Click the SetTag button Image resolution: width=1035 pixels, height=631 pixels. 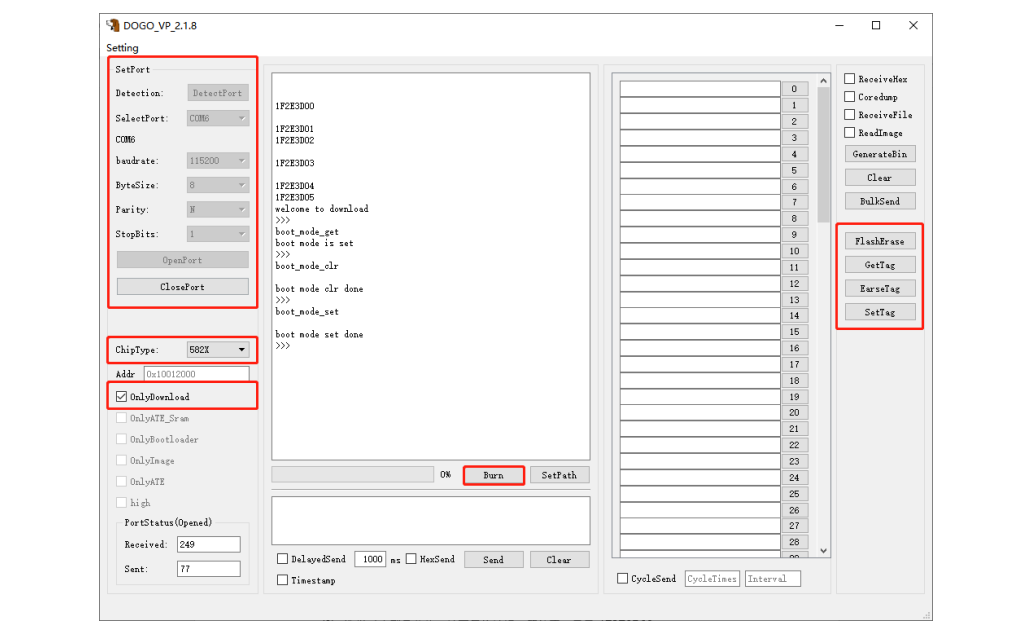click(880, 312)
